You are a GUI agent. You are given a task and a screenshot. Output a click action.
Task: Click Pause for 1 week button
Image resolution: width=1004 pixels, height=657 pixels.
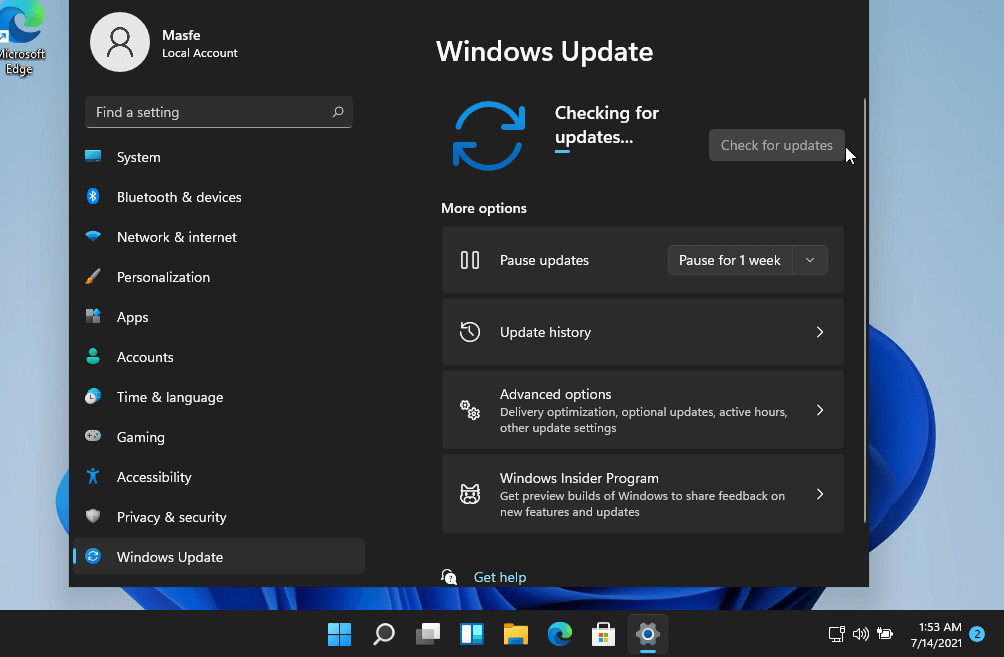point(729,260)
